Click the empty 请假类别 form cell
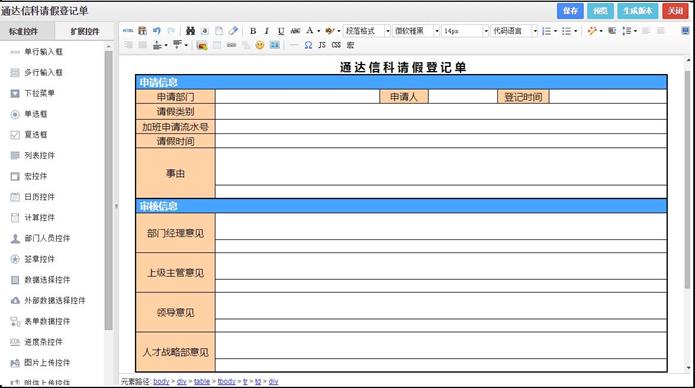The width and height of the screenshot is (695, 388). 441,112
